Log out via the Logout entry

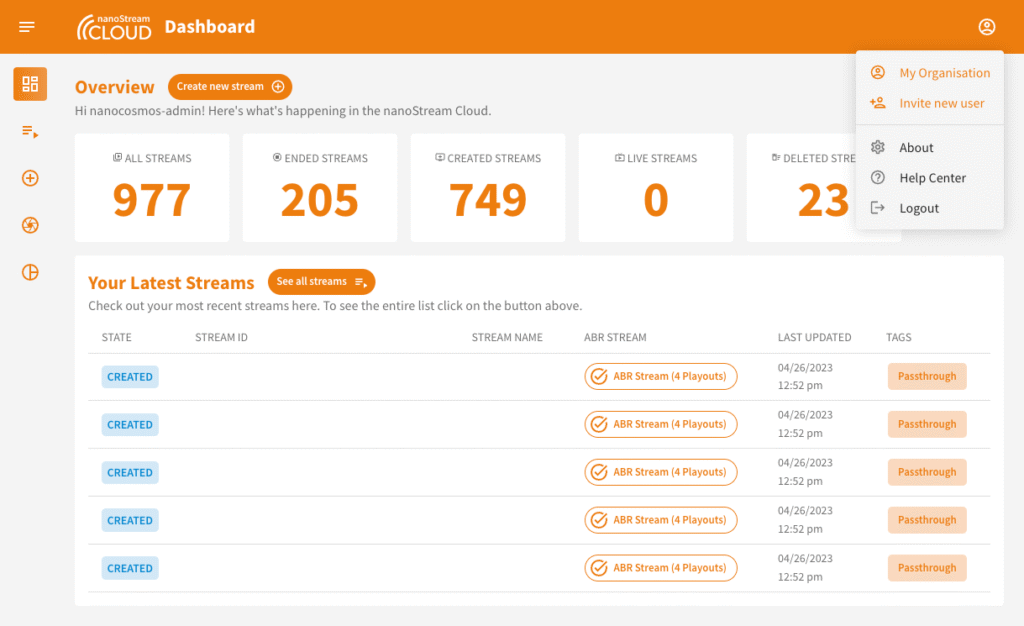pyautogui.click(x=918, y=209)
